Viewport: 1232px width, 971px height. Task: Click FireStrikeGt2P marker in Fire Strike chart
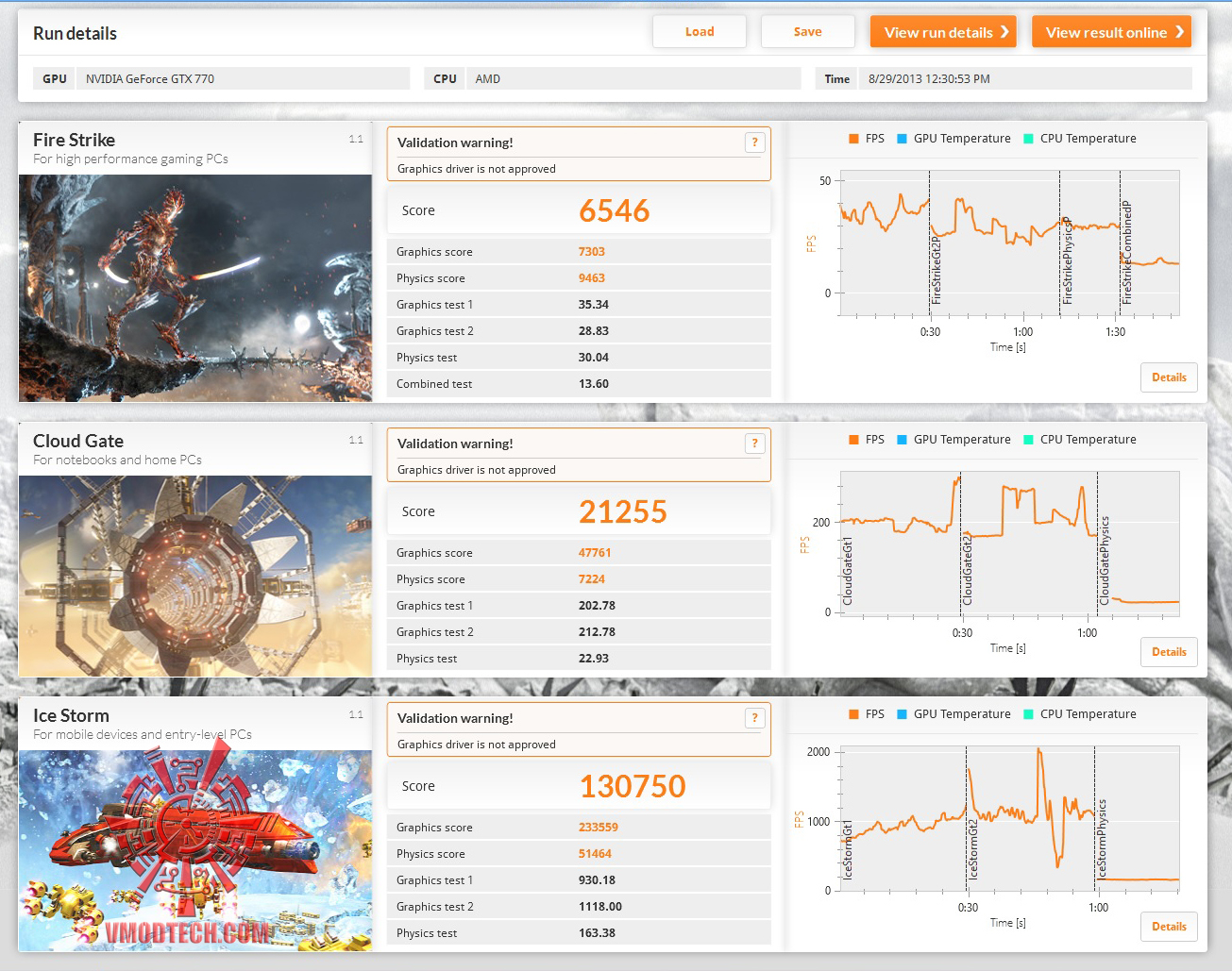pyautogui.click(x=937, y=270)
